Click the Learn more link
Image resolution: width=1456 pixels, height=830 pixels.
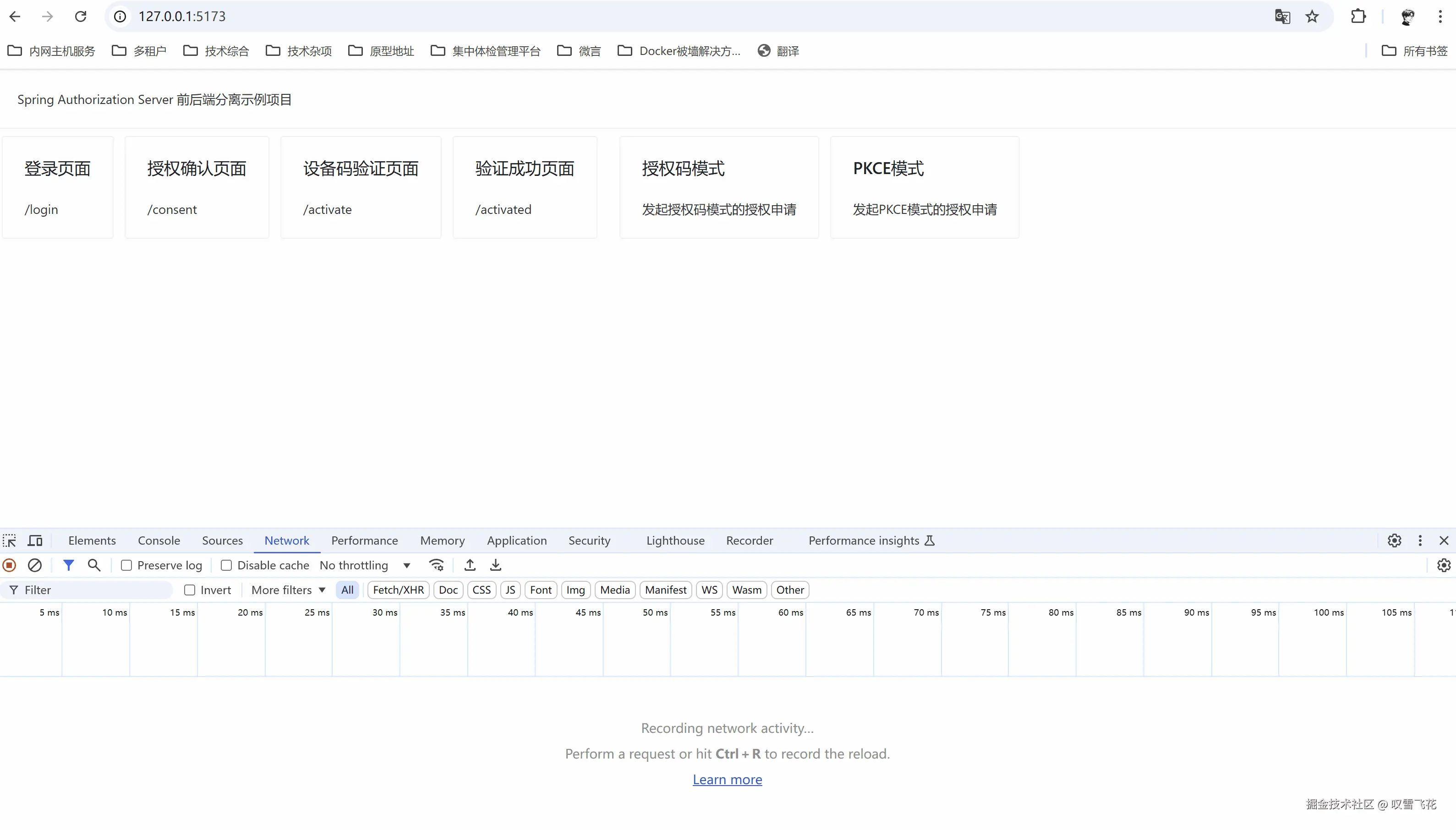click(x=728, y=779)
